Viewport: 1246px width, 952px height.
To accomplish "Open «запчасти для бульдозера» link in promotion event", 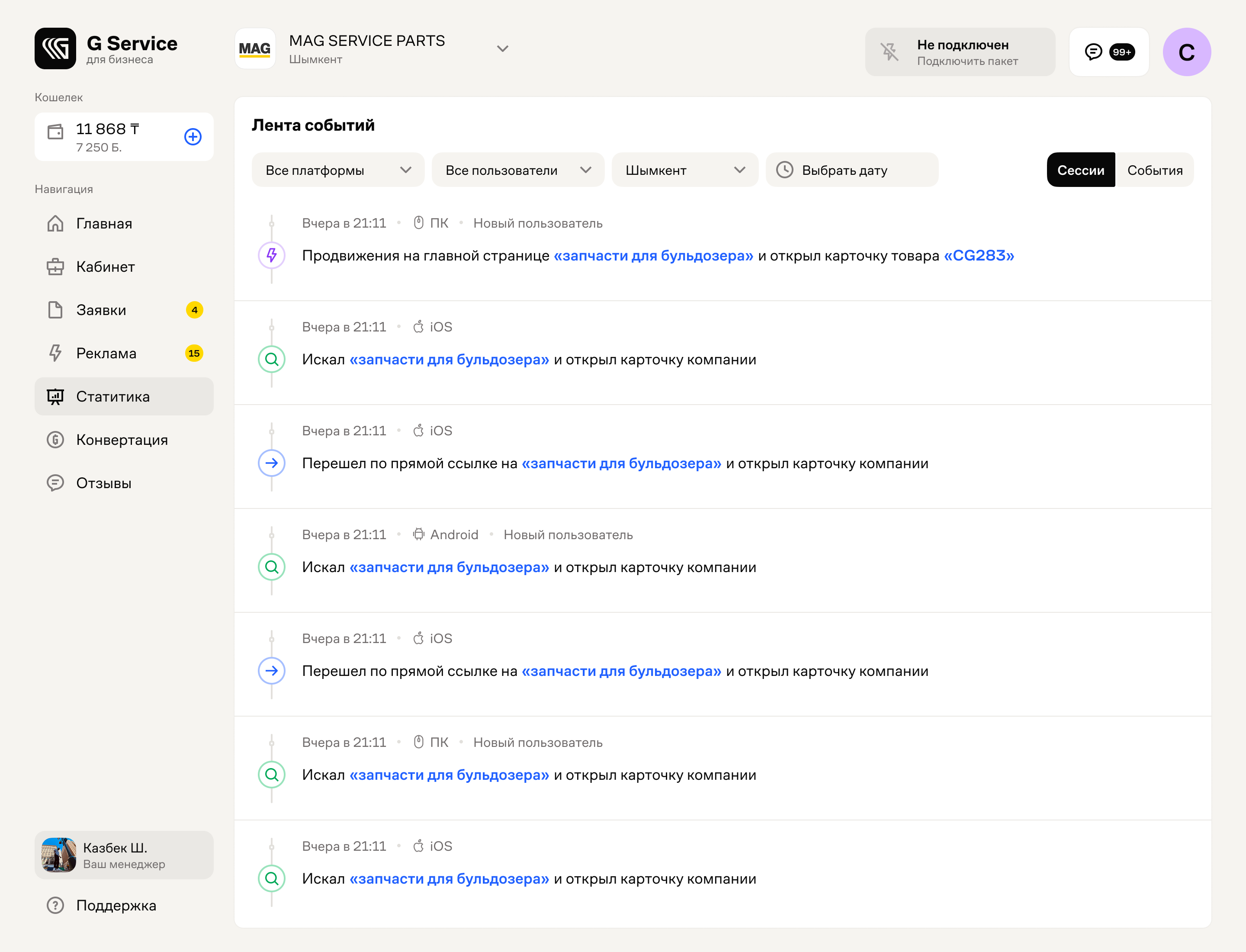I will pos(653,256).
